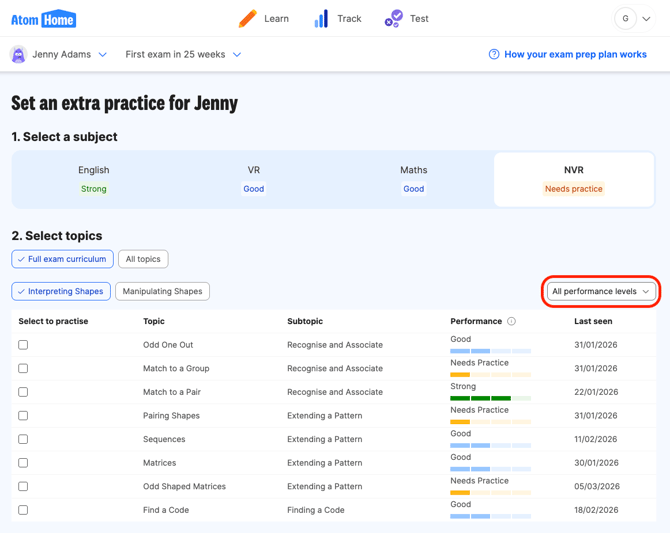Click the Performance info icon
Viewport: 670px width, 533px height.
511,322
